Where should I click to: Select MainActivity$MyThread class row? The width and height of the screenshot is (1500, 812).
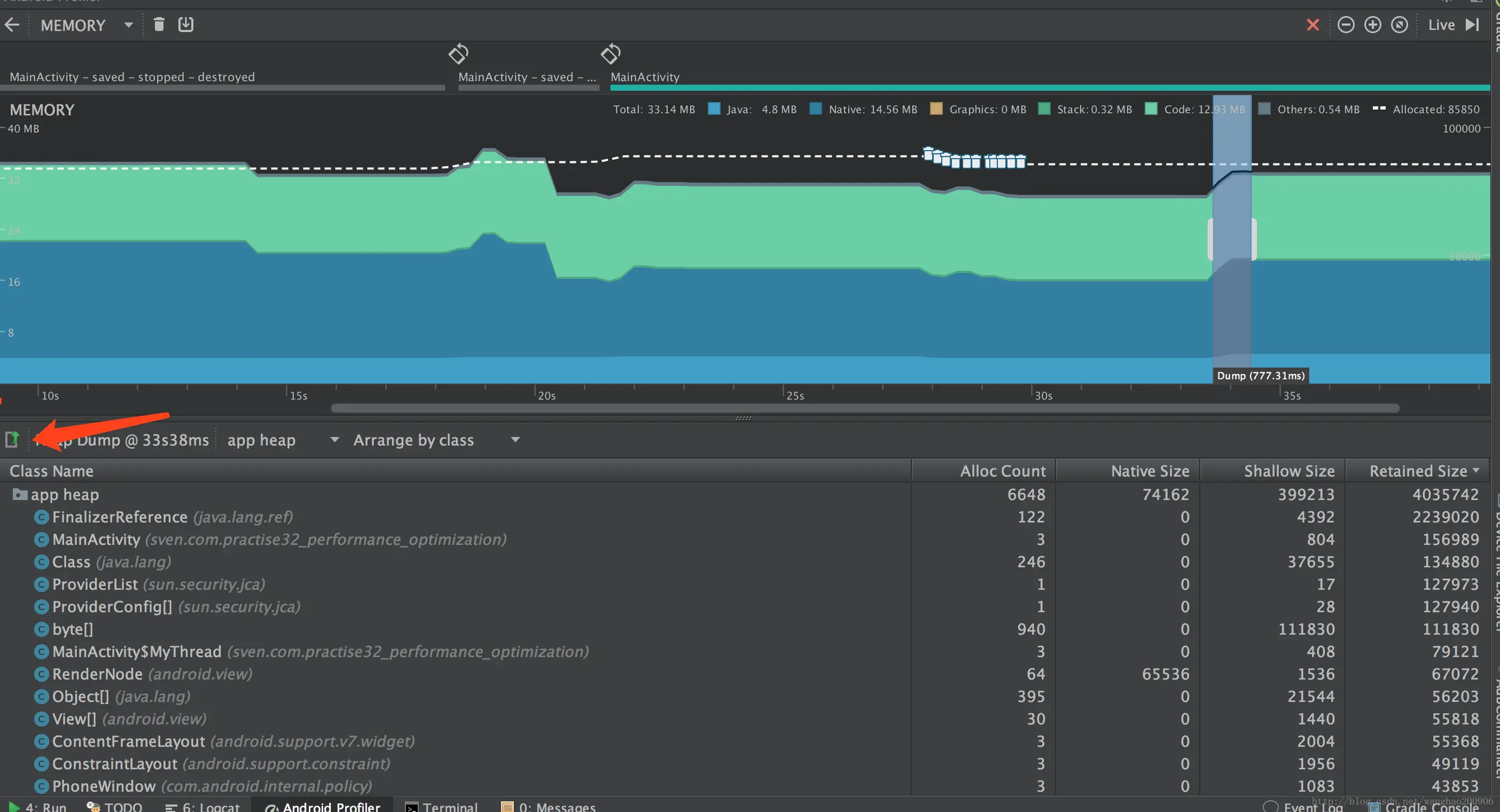[745, 651]
